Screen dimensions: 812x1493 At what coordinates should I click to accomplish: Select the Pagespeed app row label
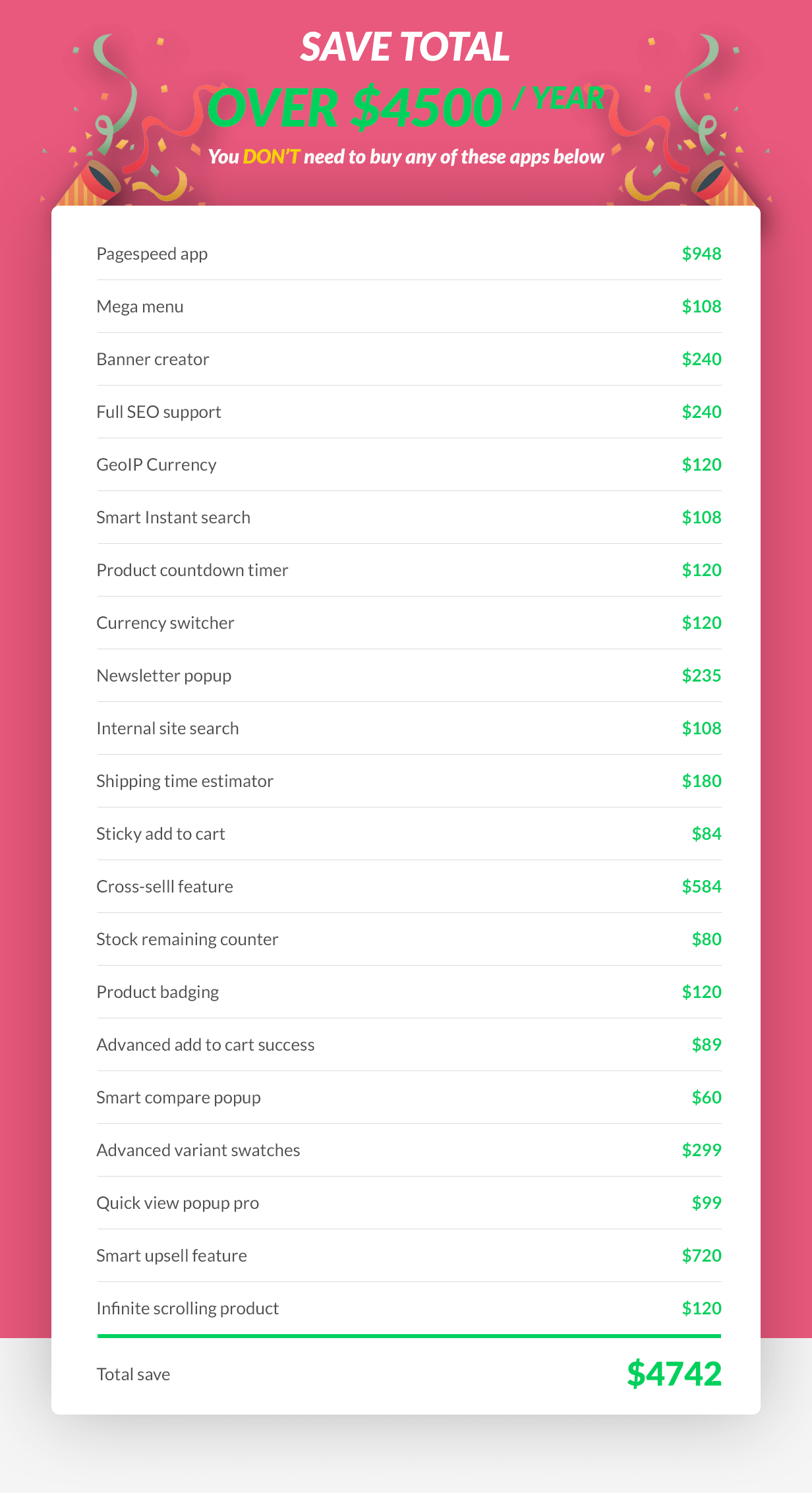coord(152,254)
